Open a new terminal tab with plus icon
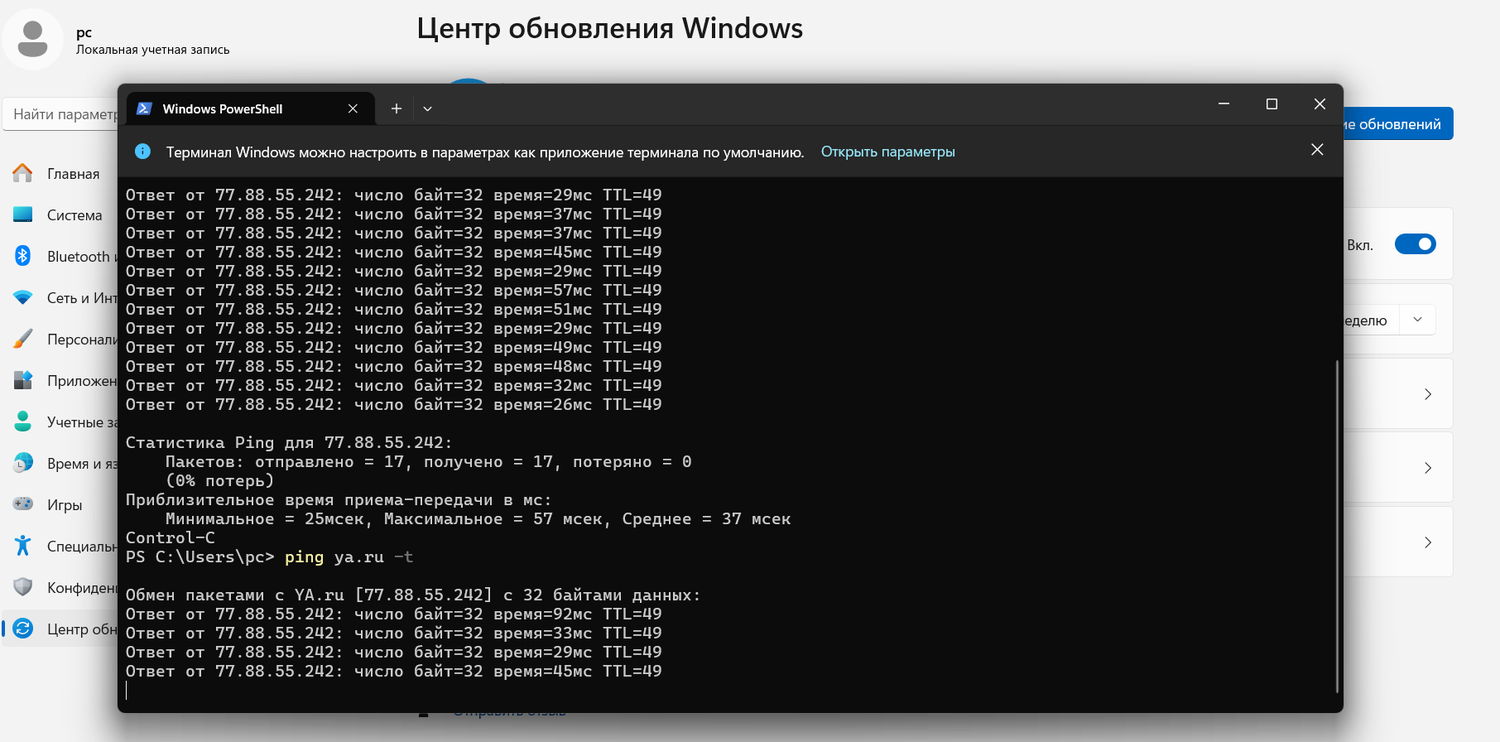 (394, 108)
